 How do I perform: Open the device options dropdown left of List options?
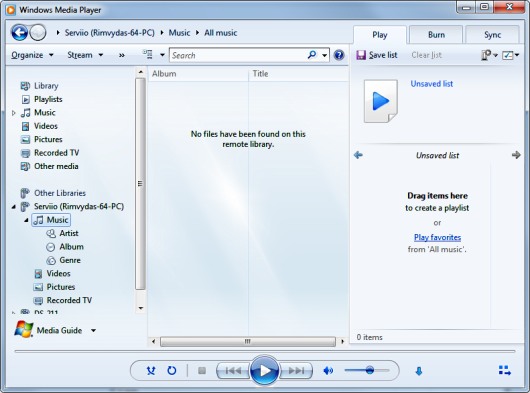[489, 55]
